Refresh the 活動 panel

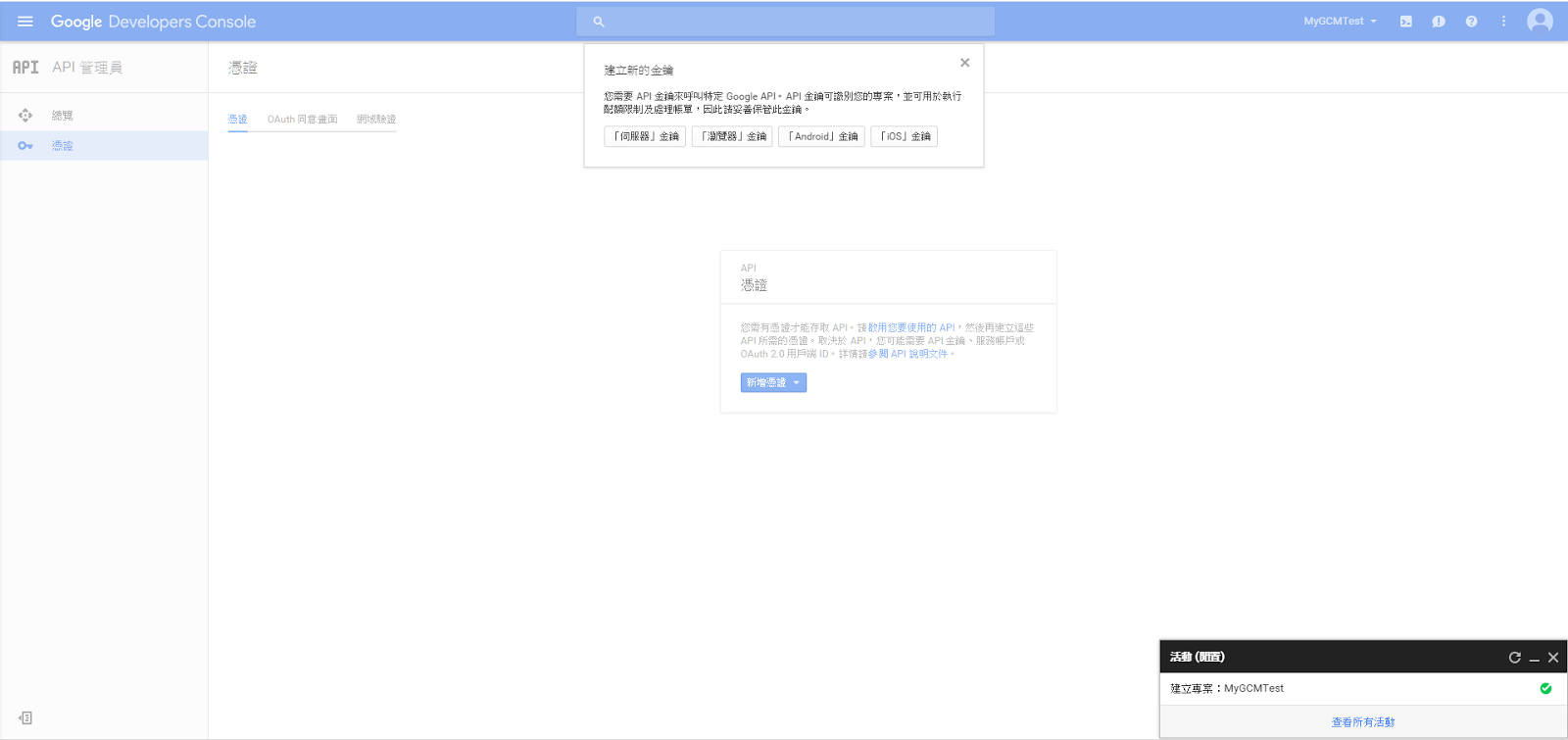[x=1515, y=658]
